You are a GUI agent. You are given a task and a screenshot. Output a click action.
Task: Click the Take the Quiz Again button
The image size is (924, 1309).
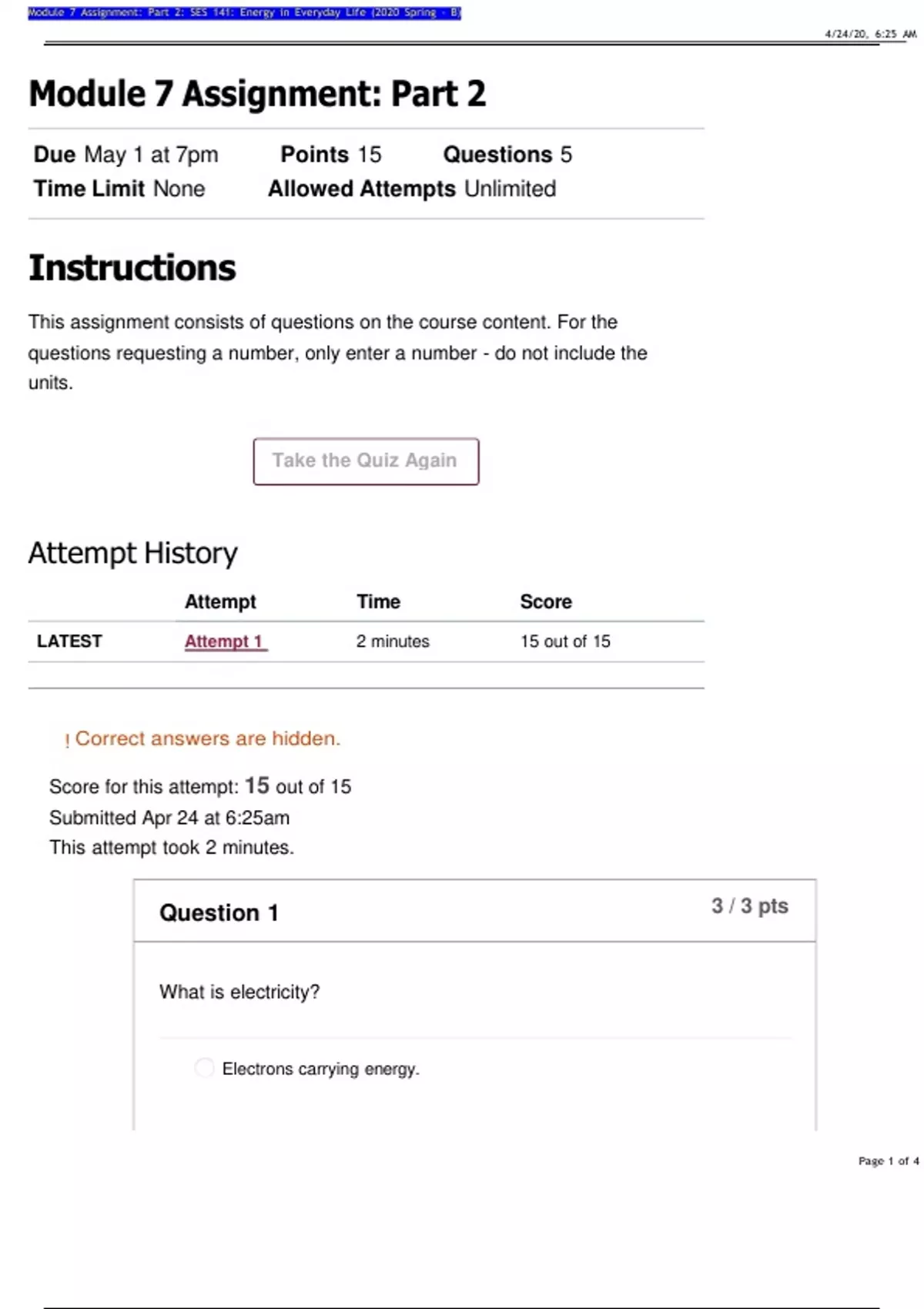pyautogui.click(x=366, y=461)
